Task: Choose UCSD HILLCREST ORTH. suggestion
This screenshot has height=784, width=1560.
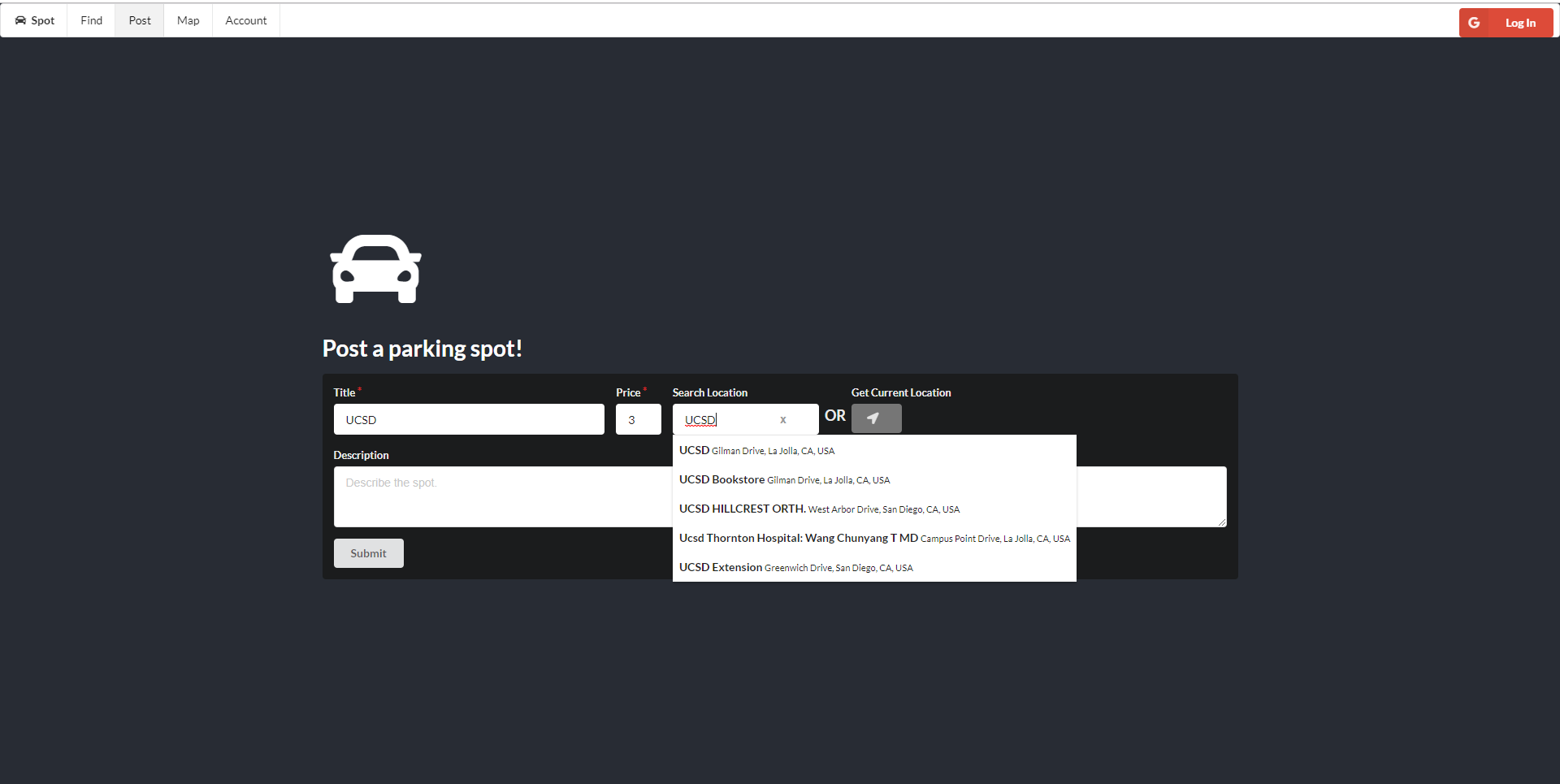Action: 874,509
